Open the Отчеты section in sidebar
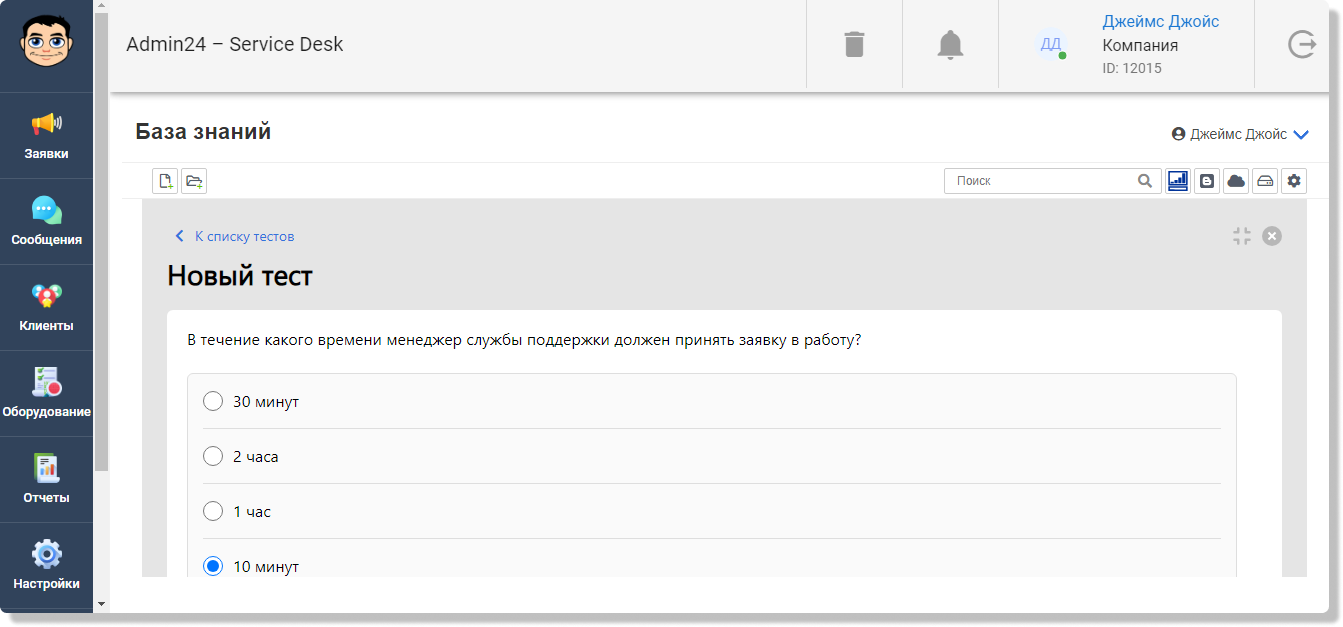Viewport: 1343px width, 627px height. coord(46,480)
